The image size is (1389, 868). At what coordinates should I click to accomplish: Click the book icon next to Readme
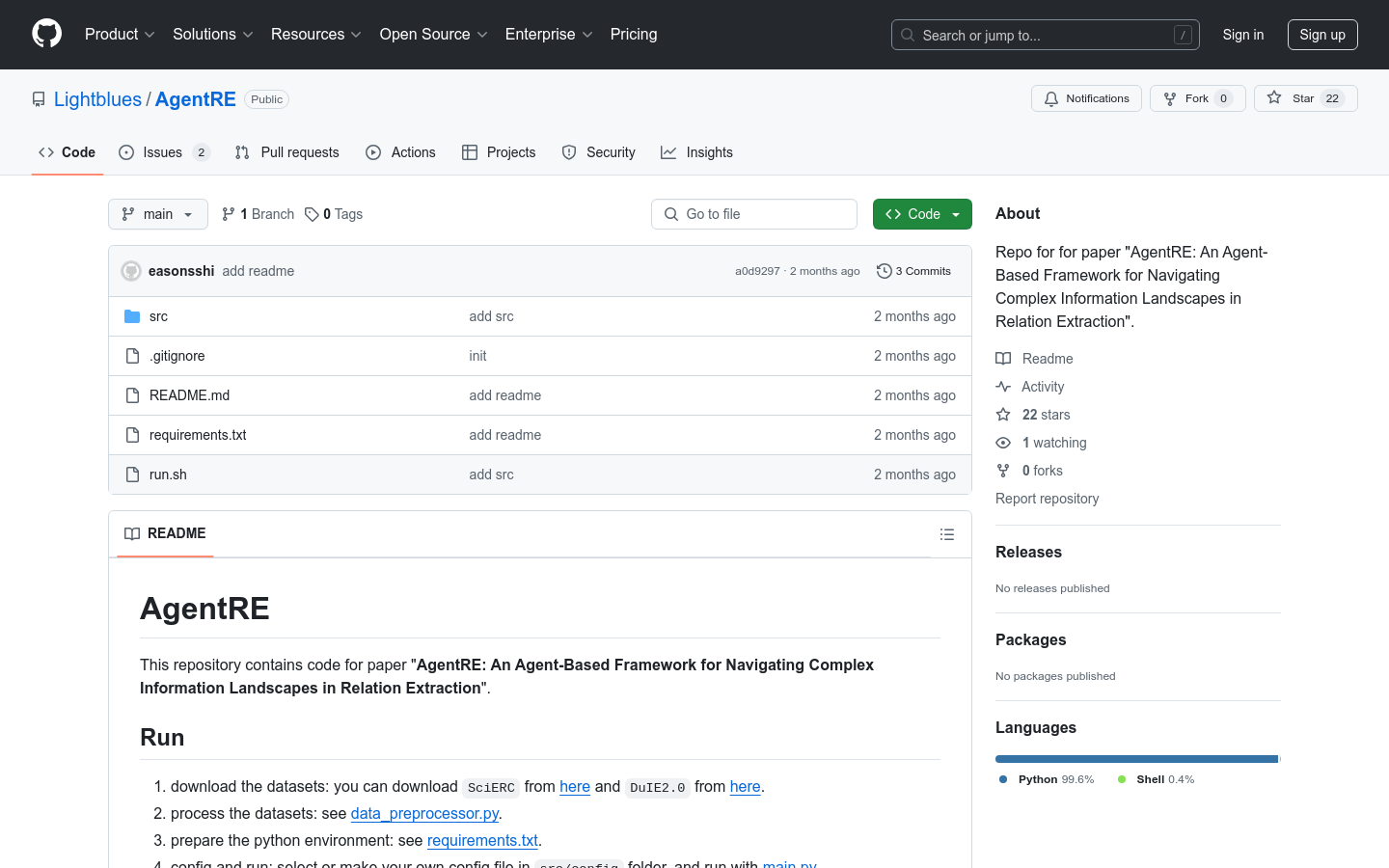tap(1003, 359)
